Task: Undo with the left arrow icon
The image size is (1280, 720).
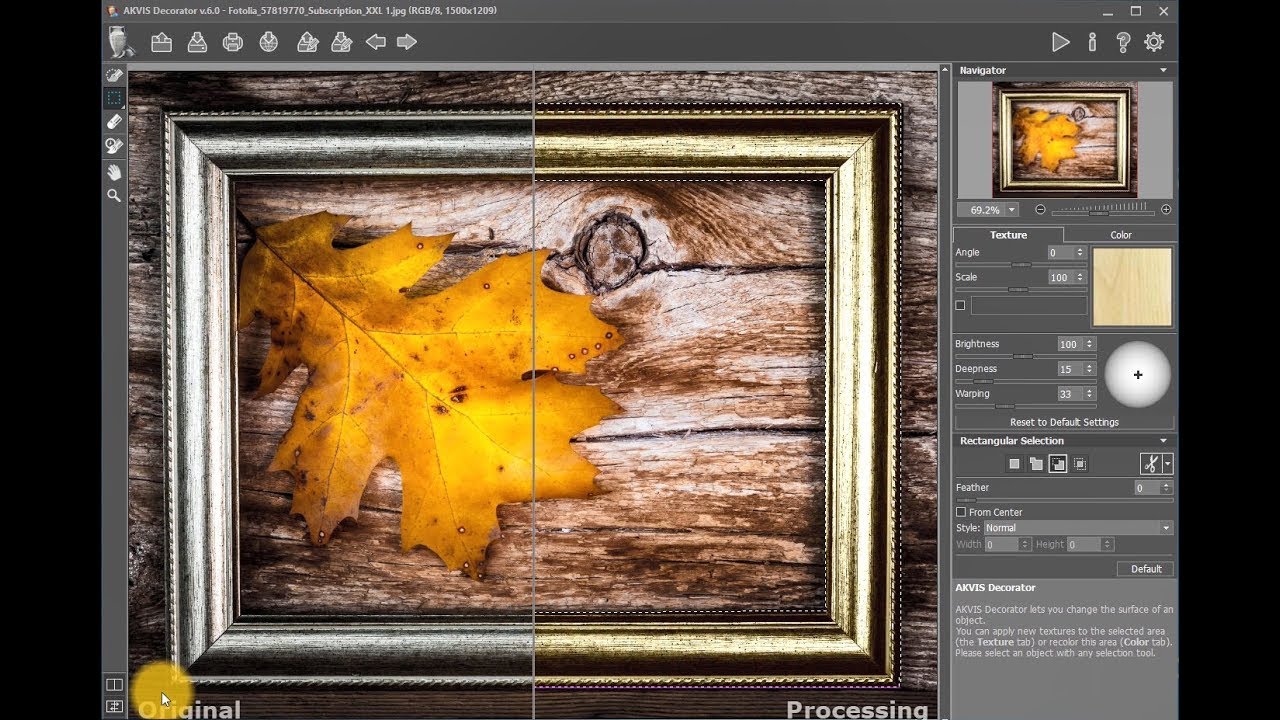Action: click(x=376, y=42)
